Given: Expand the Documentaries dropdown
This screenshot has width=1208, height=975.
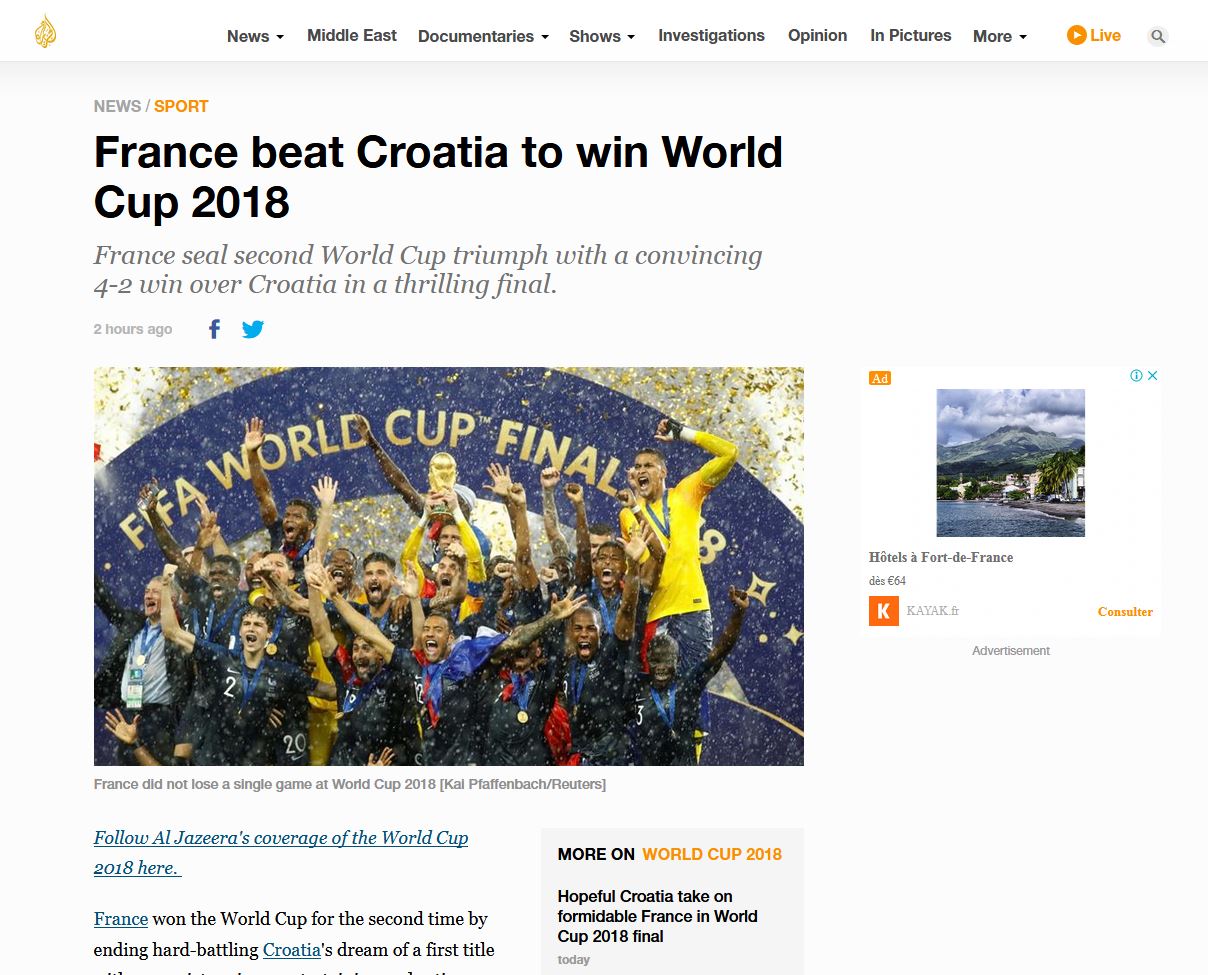Looking at the screenshot, I should click(x=483, y=36).
